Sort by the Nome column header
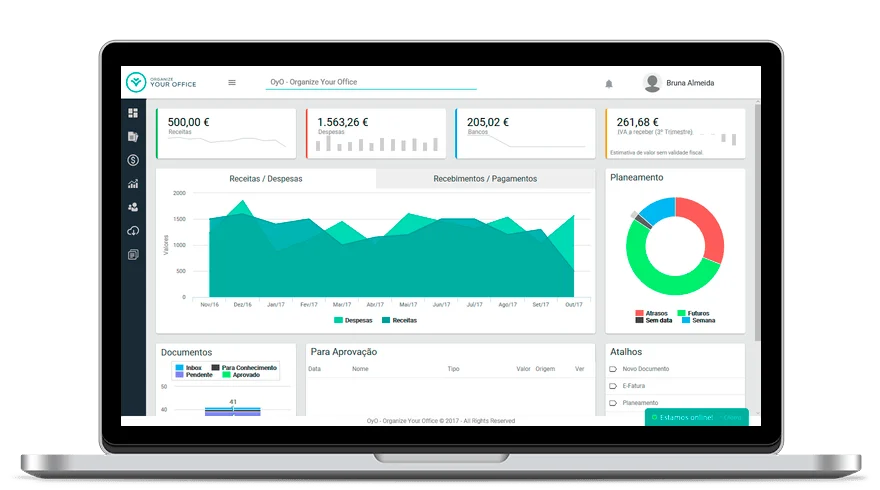 click(360, 369)
